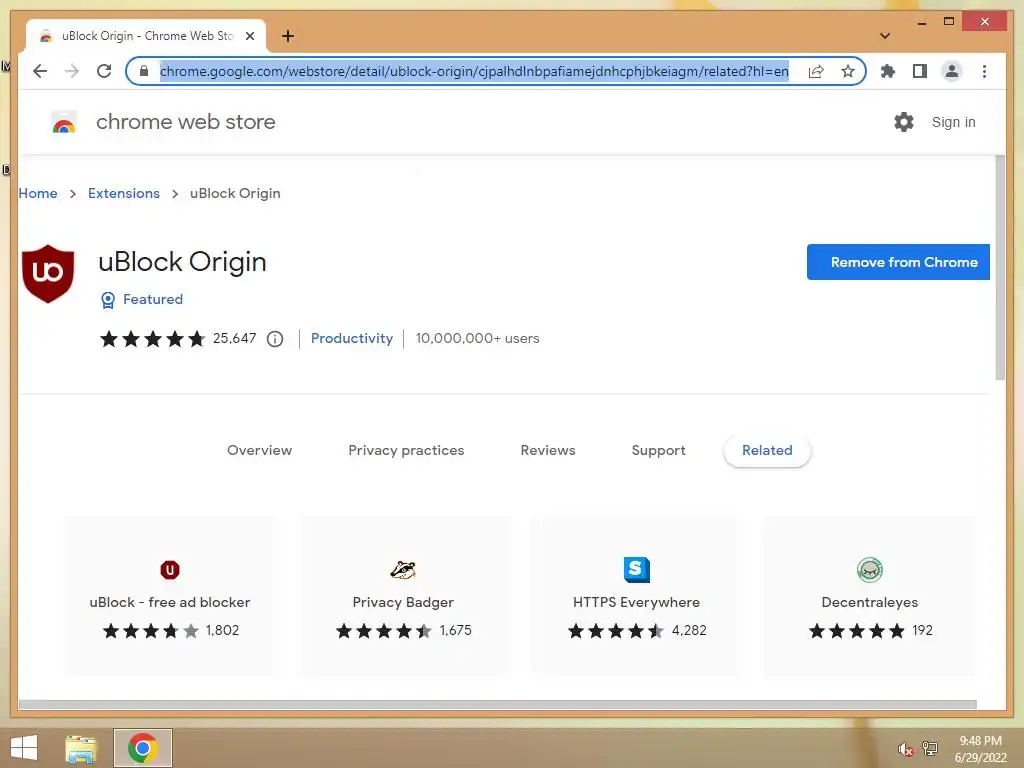Click Chrome icon in taskbar
The height and width of the screenshot is (768, 1024).
[142, 748]
